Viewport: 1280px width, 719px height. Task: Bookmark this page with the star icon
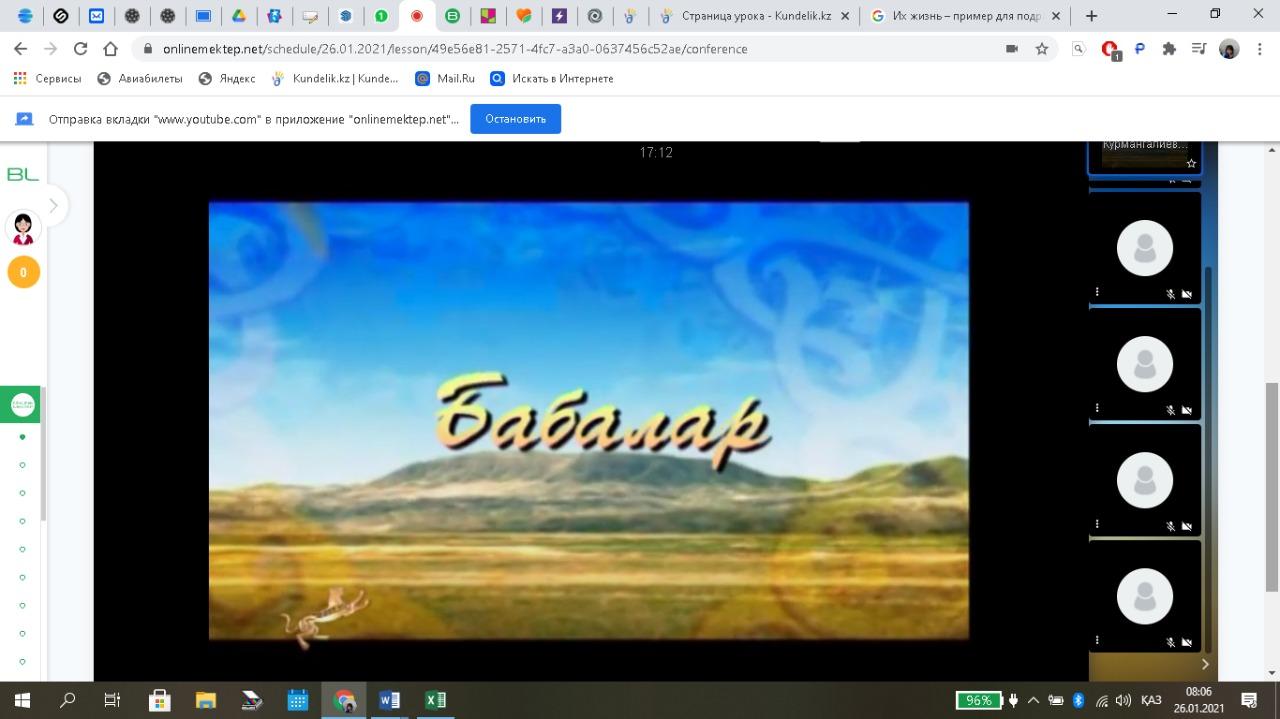[x=1041, y=49]
